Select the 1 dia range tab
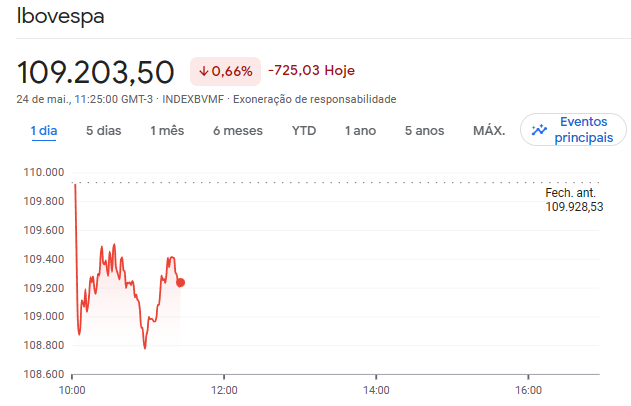631x406 pixels. coord(44,131)
